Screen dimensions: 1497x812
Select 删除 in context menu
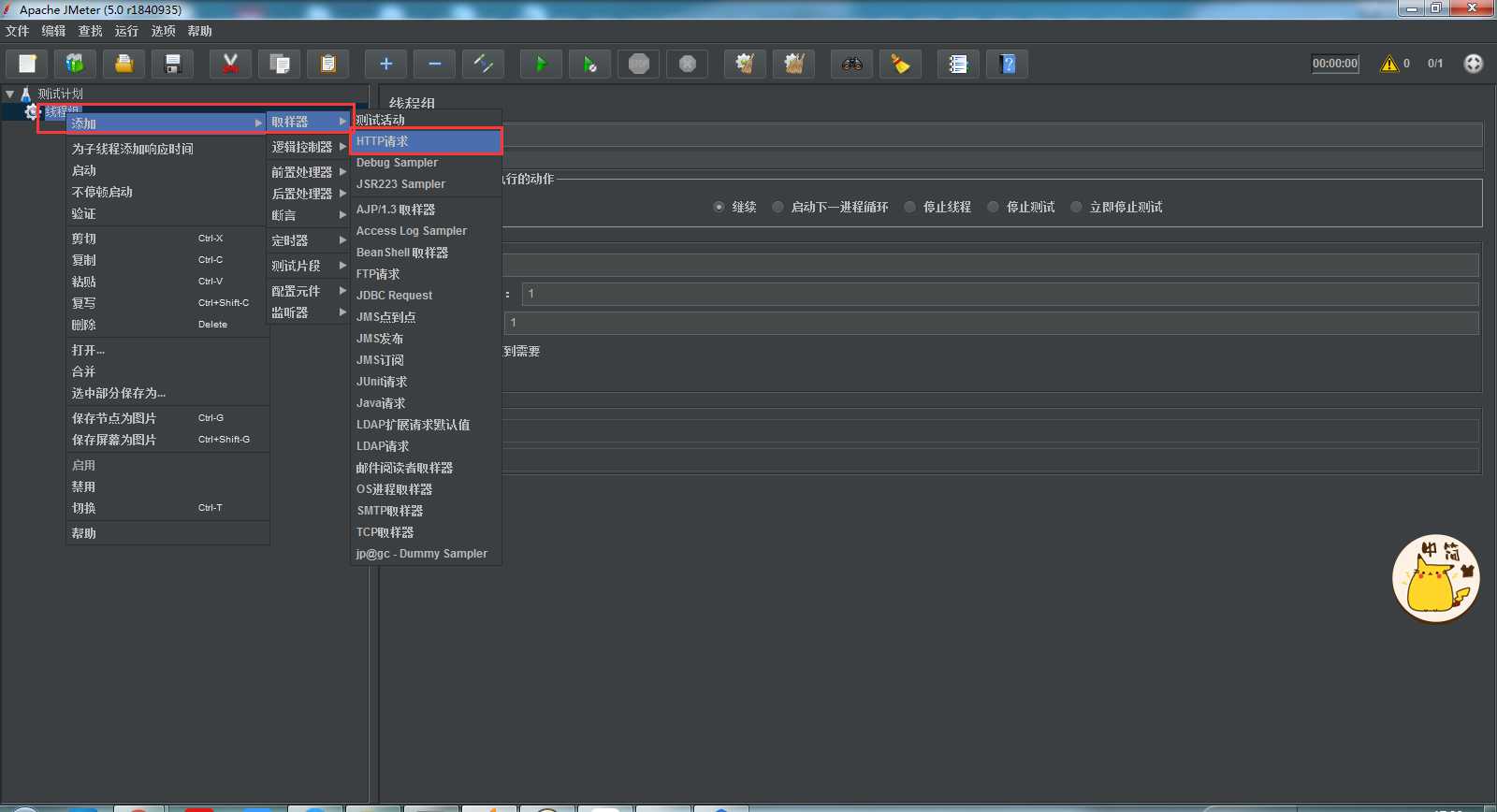[x=167, y=325]
